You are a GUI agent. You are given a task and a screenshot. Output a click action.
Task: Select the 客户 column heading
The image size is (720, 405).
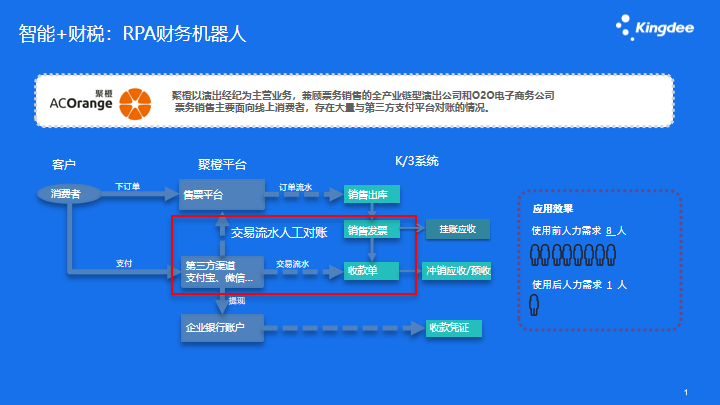coord(64,164)
